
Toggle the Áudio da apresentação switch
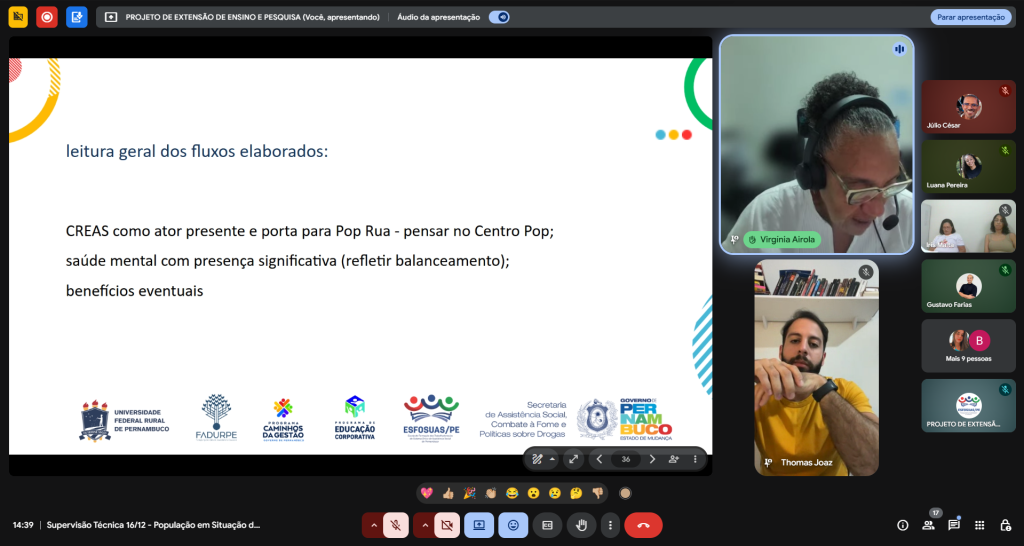[499, 17]
